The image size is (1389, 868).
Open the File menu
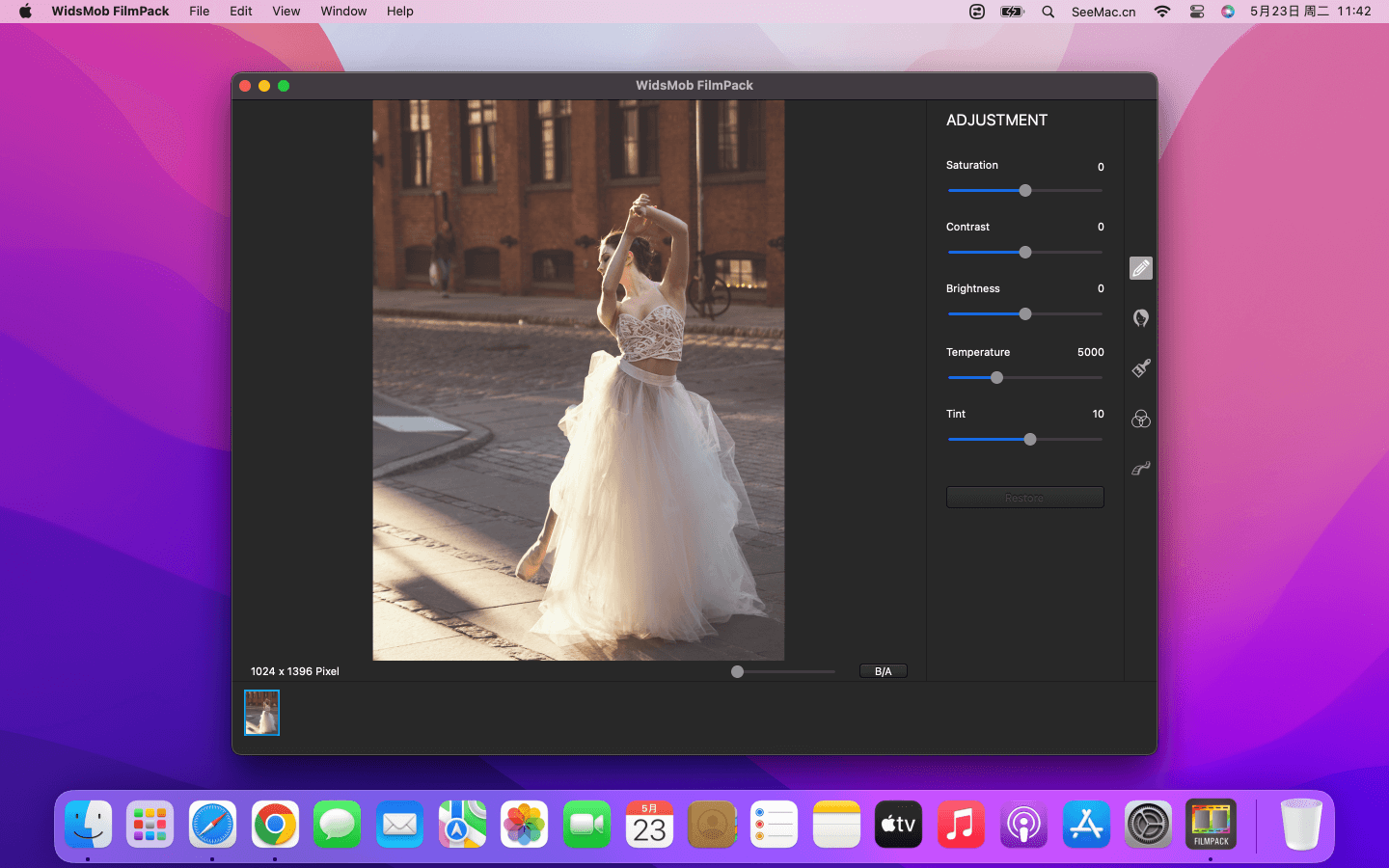199,12
